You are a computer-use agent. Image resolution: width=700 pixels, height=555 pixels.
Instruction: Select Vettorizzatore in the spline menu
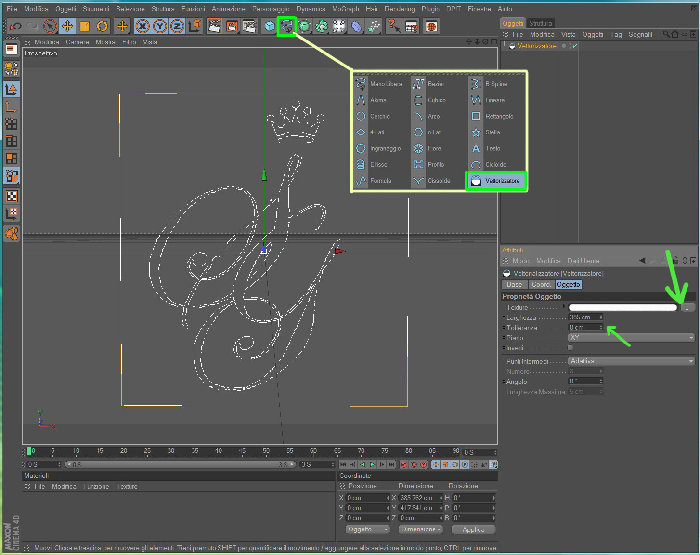496,181
